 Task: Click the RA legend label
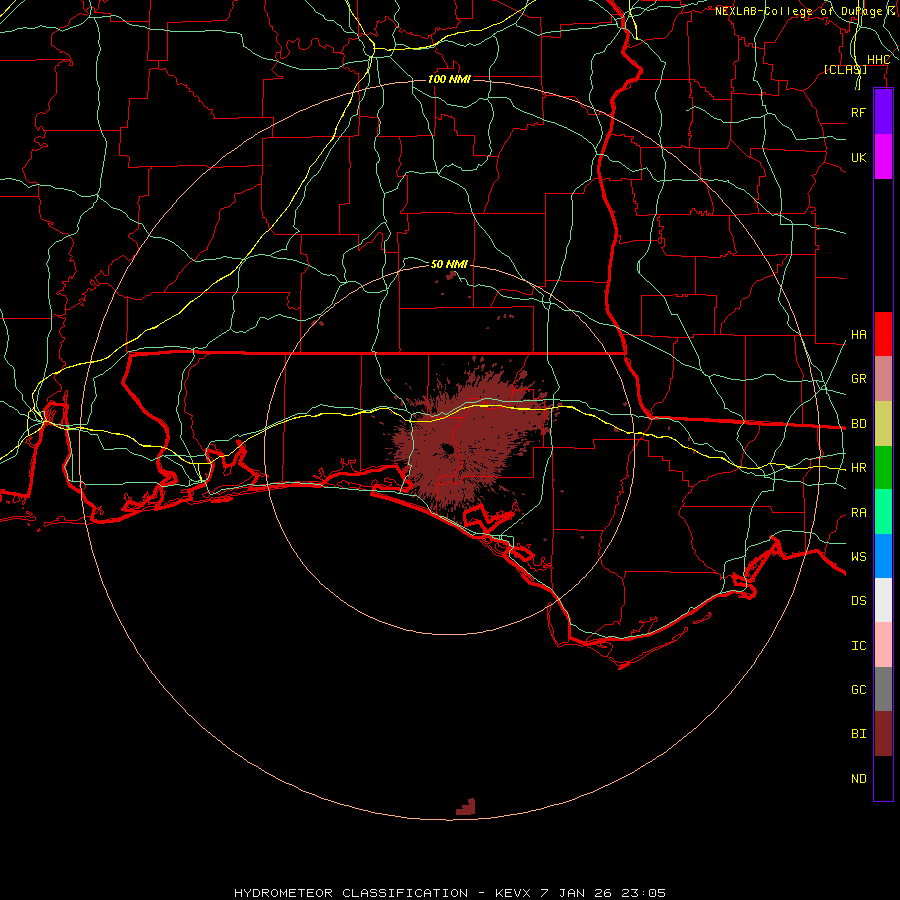pos(858,513)
